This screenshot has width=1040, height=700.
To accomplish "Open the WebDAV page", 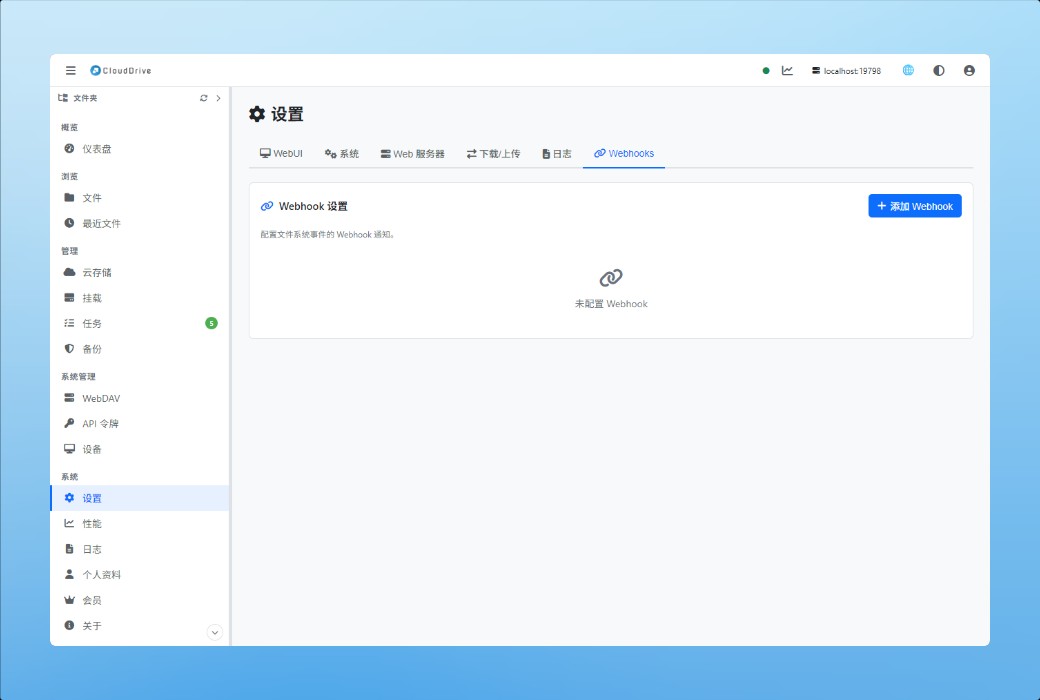I will pos(139,398).
